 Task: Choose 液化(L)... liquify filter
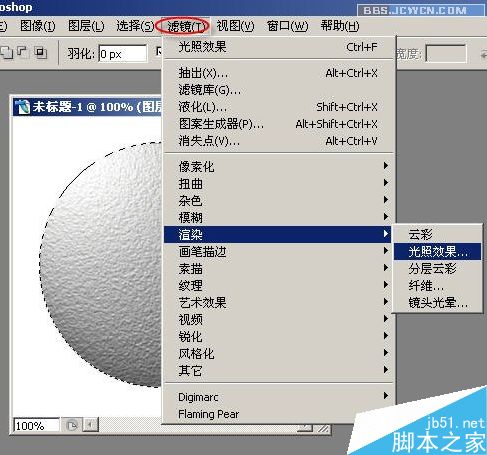coord(279,107)
